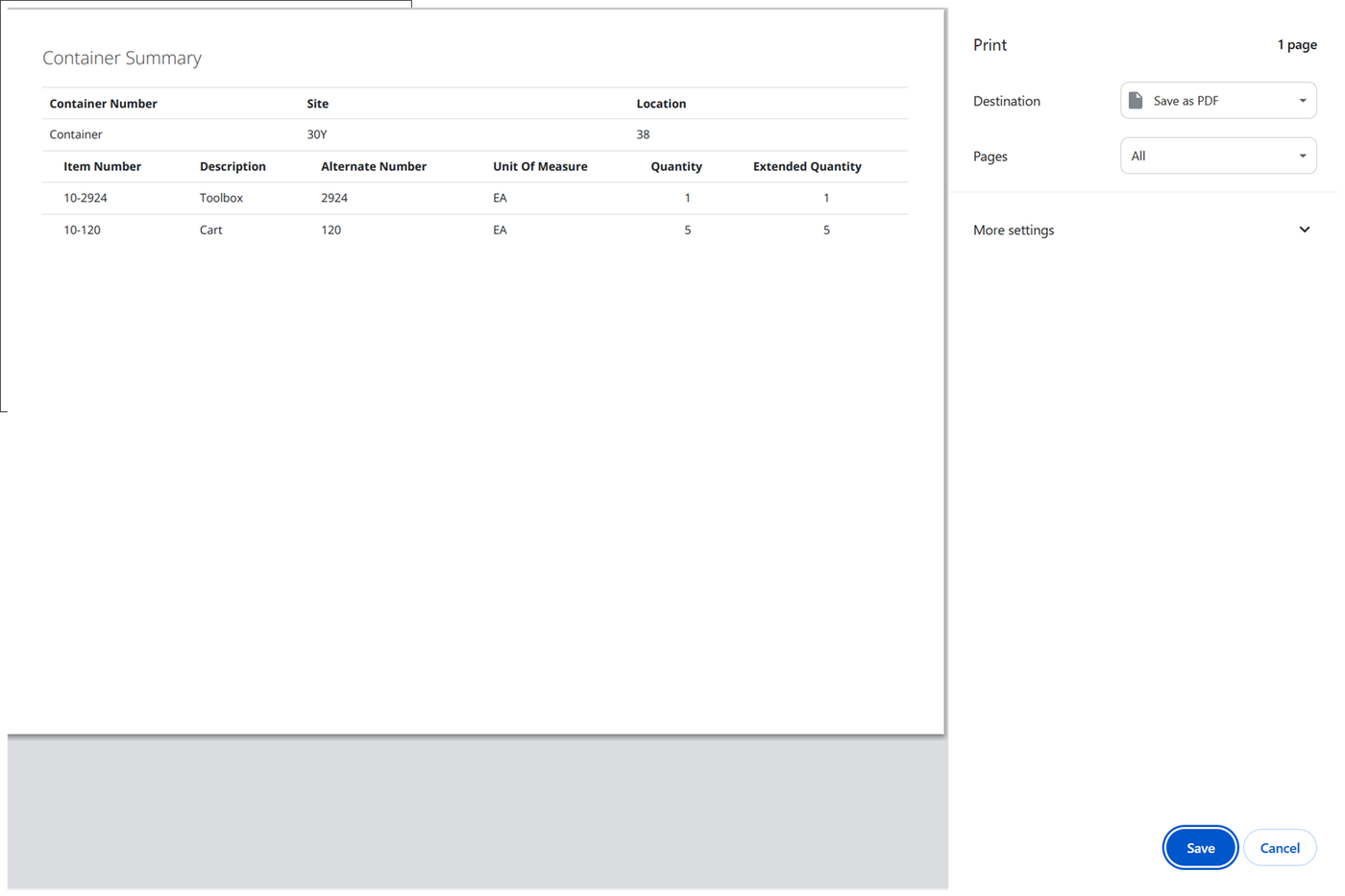Image resolution: width=1345 pixels, height=896 pixels.
Task: Click the Quantity column header
Action: pos(676,166)
